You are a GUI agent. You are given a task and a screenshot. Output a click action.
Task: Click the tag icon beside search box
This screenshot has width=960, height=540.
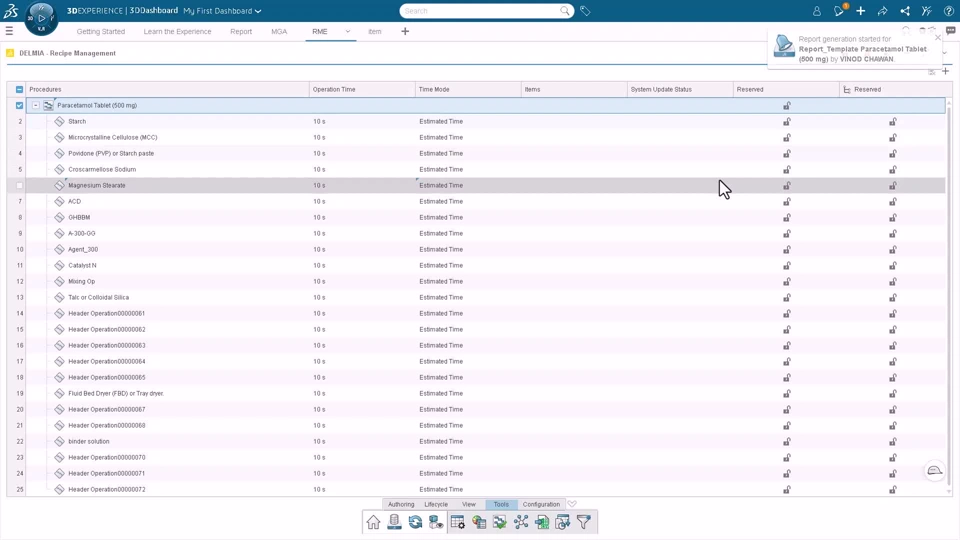pos(585,11)
